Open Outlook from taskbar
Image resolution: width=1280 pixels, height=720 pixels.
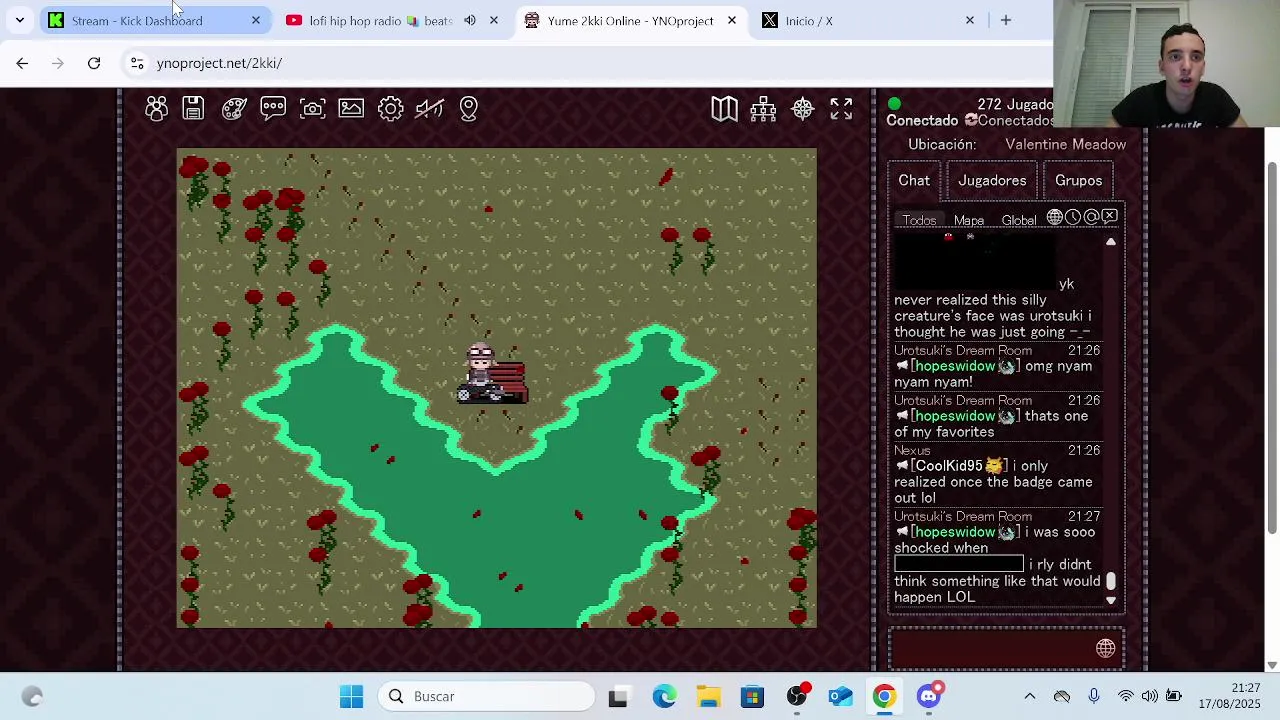click(841, 697)
